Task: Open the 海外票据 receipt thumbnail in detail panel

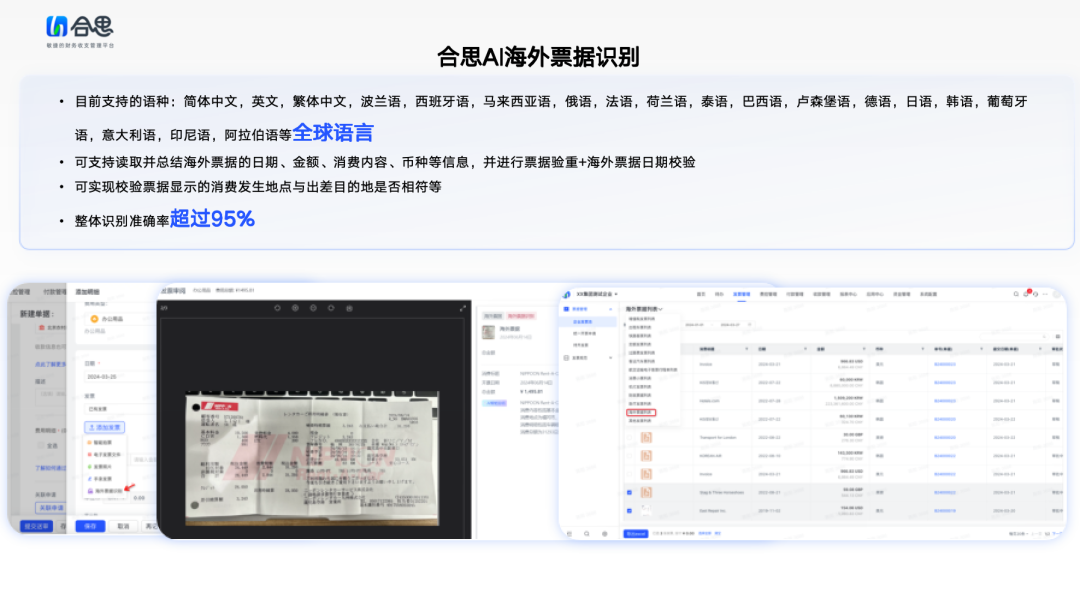Action: coord(488,333)
